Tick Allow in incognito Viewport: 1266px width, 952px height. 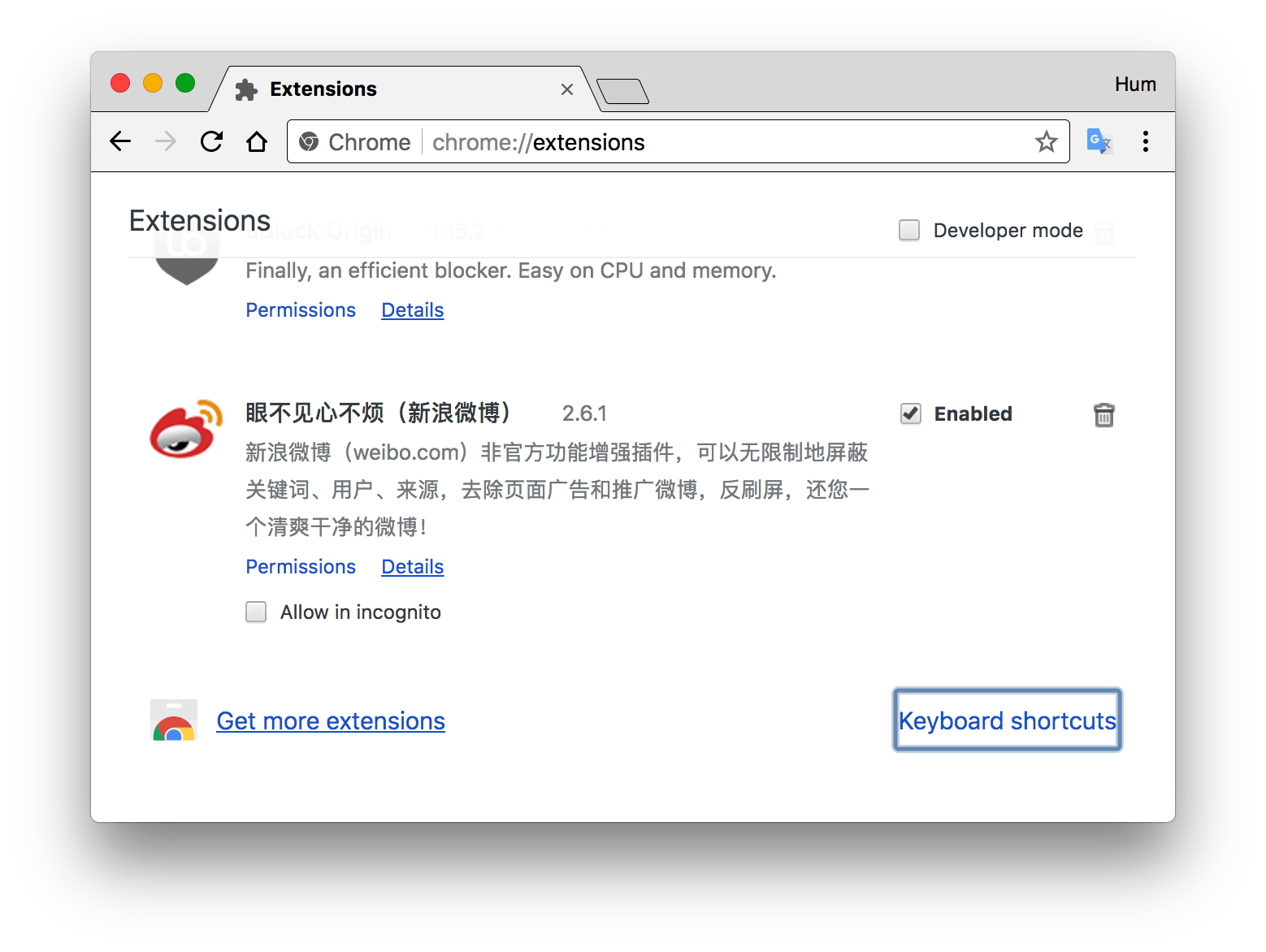(x=256, y=612)
